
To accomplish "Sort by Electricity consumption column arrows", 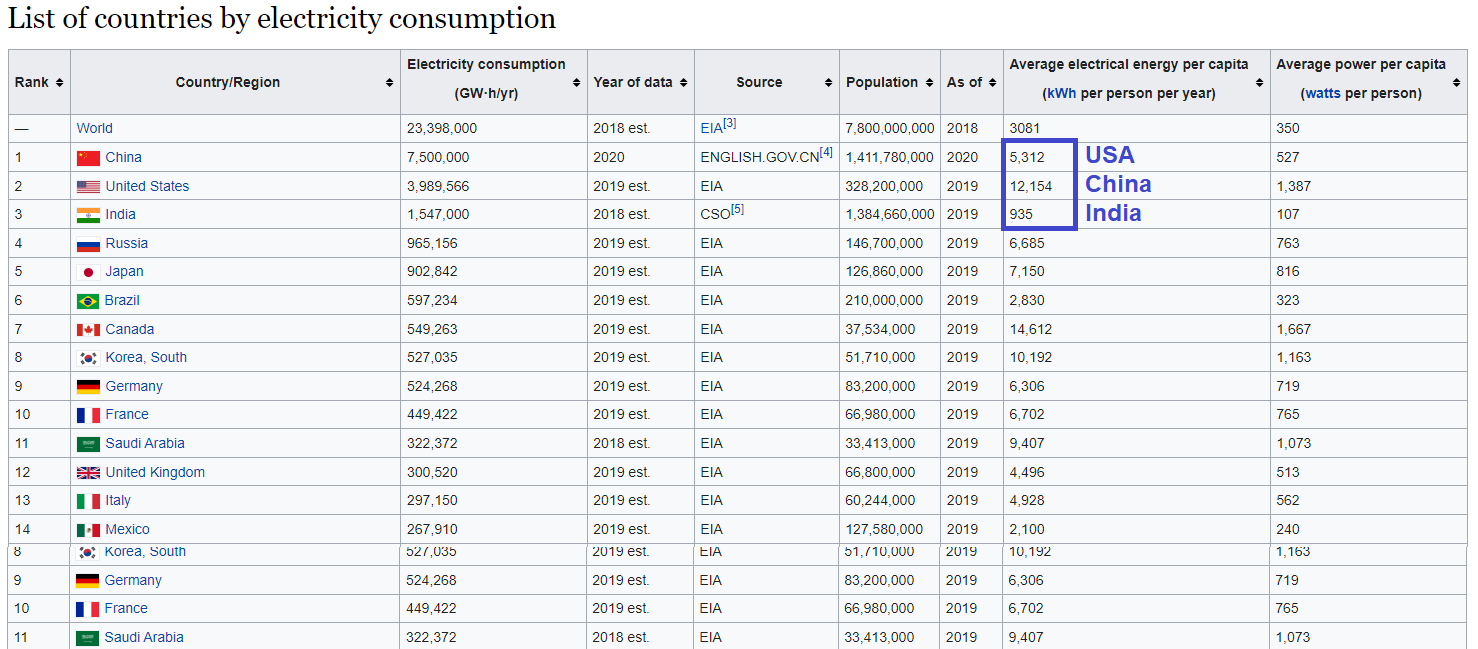I will [x=576, y=83].
